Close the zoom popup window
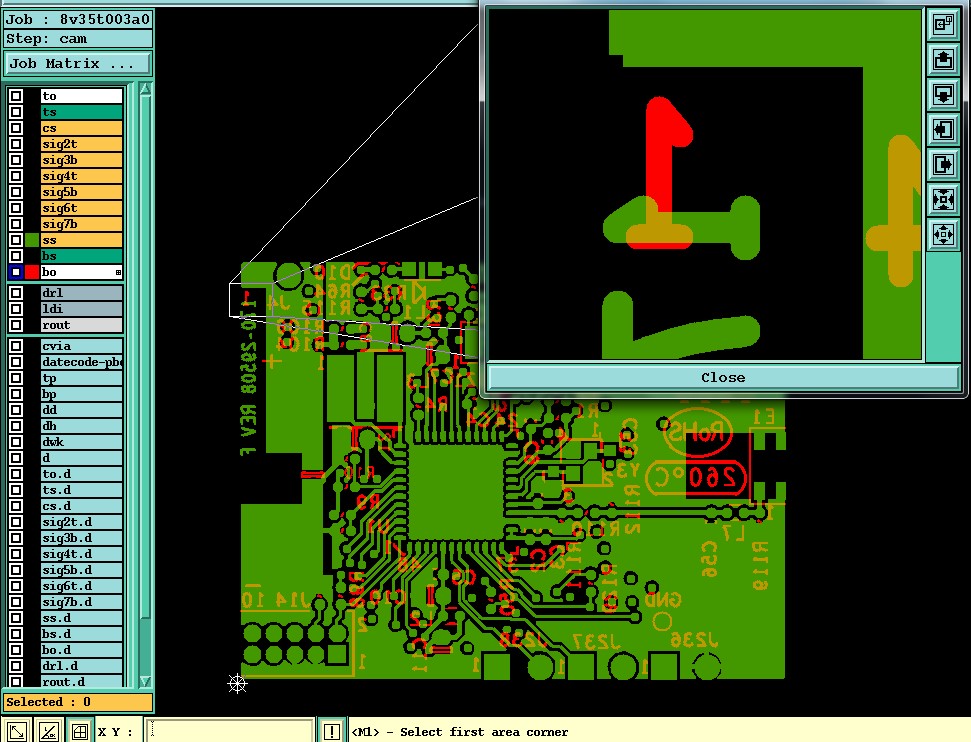Screen dimensions: 971x742 (x=723, y=377)
